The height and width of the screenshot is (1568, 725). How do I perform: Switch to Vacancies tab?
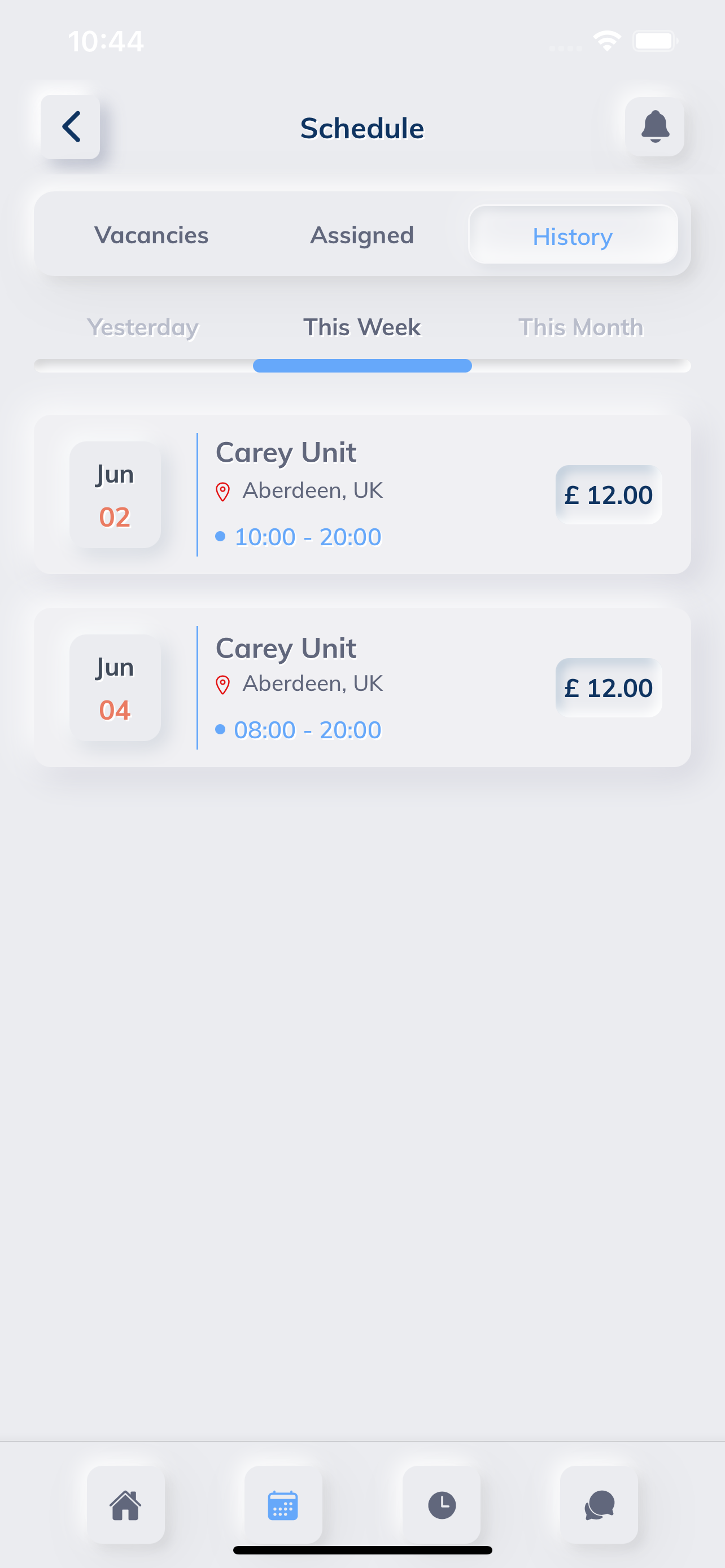click(151, 235)
